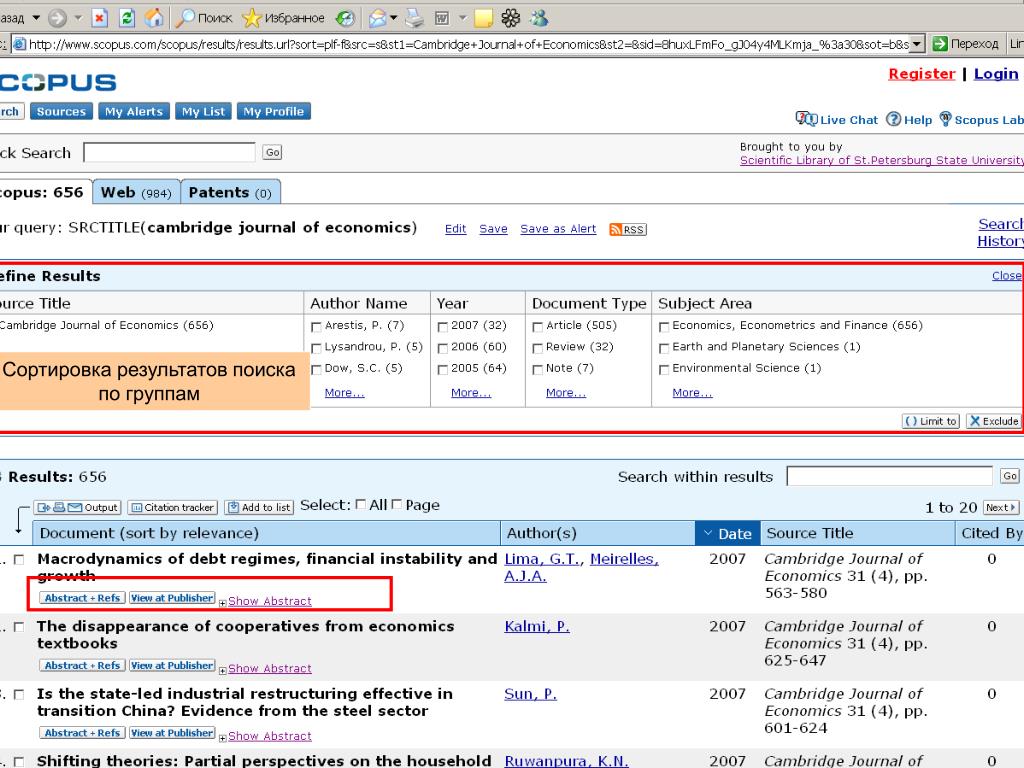
Task: Refresh the page with the green arrows icon
Action: point(127,18)
